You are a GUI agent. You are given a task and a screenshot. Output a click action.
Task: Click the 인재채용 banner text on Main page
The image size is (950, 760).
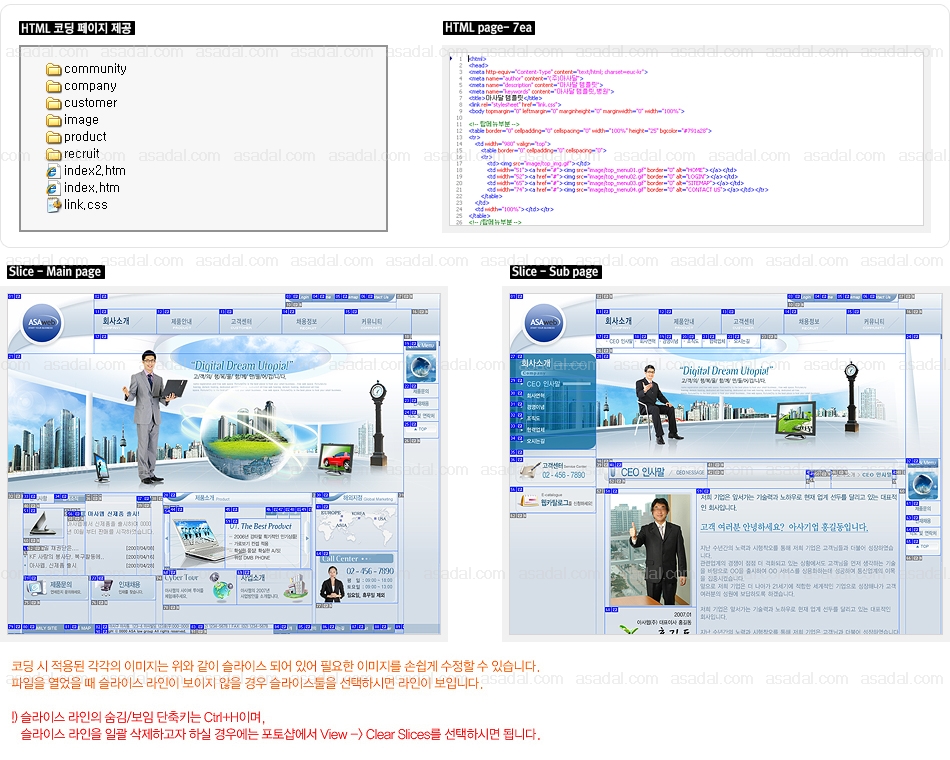[x=129, y=584]
